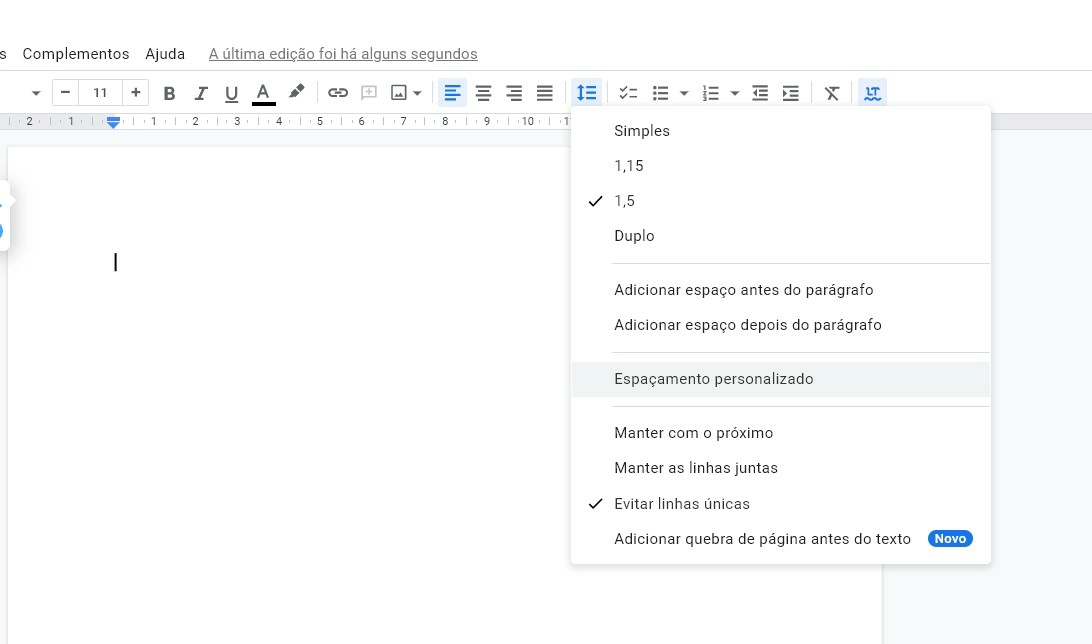The width and height of the screenshot is (1092, 644).
Task: Click the font size field showing 11
Action: (100, 93)
